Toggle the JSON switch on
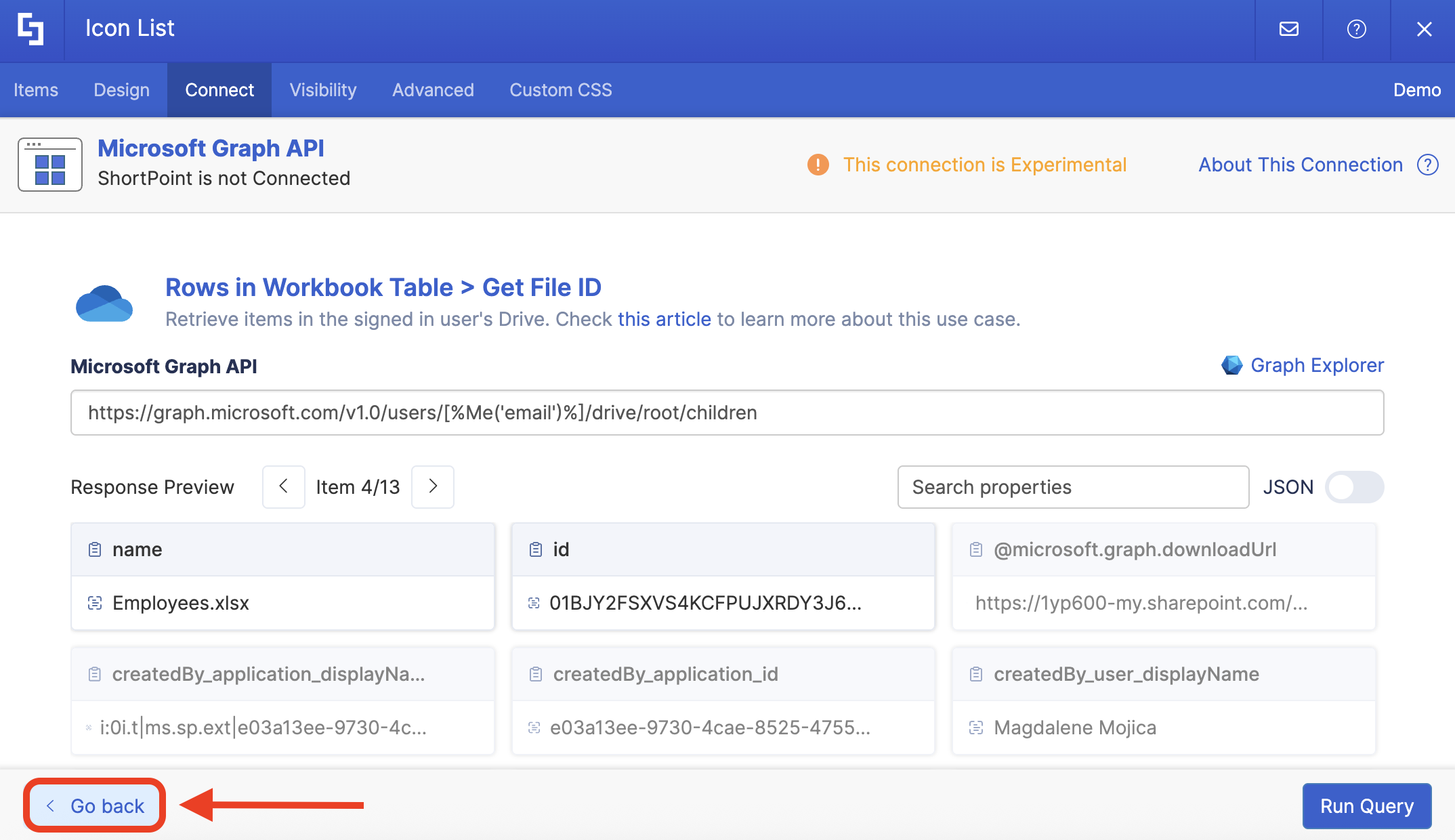1455x840 pixels. [x=1353, y=487]
